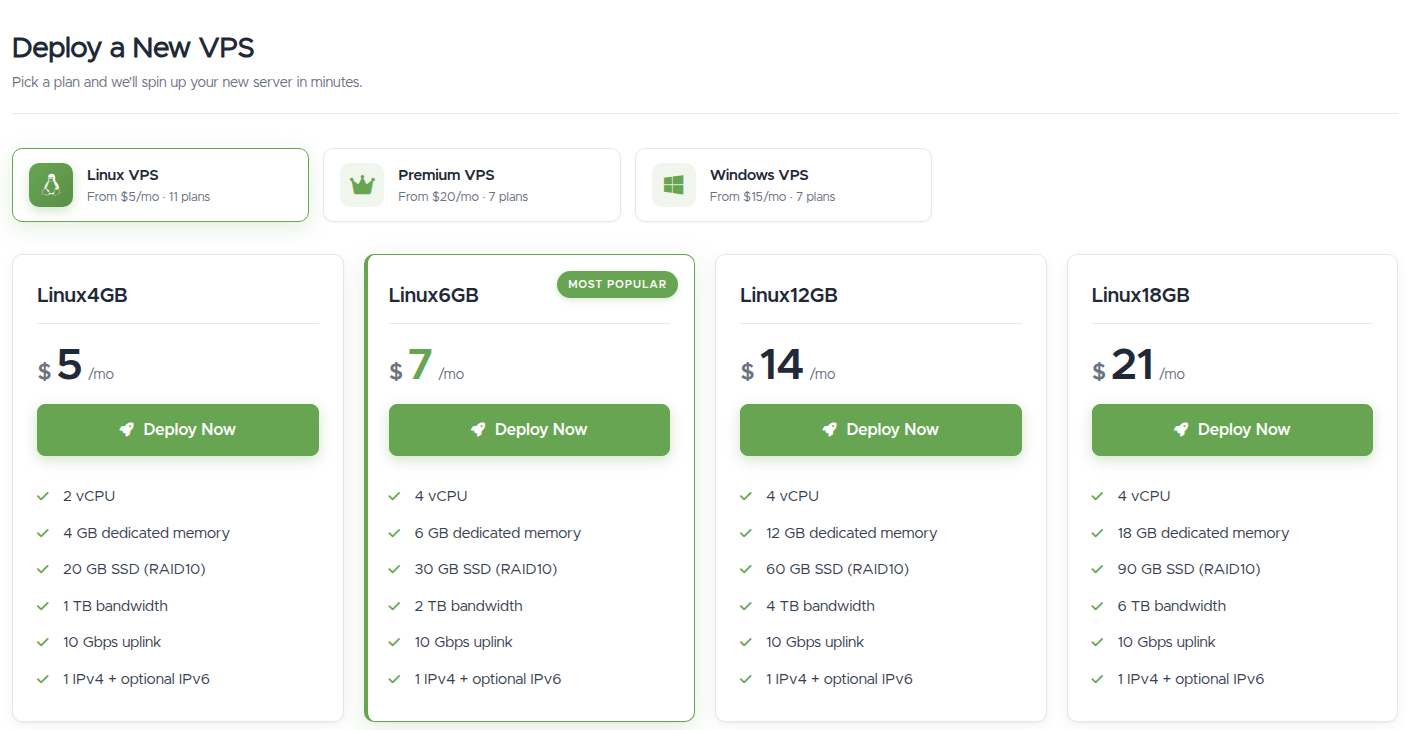Click the $7 /mo price
The image size is (1416, 730).
pyautogui.click(x=427, y=366)
